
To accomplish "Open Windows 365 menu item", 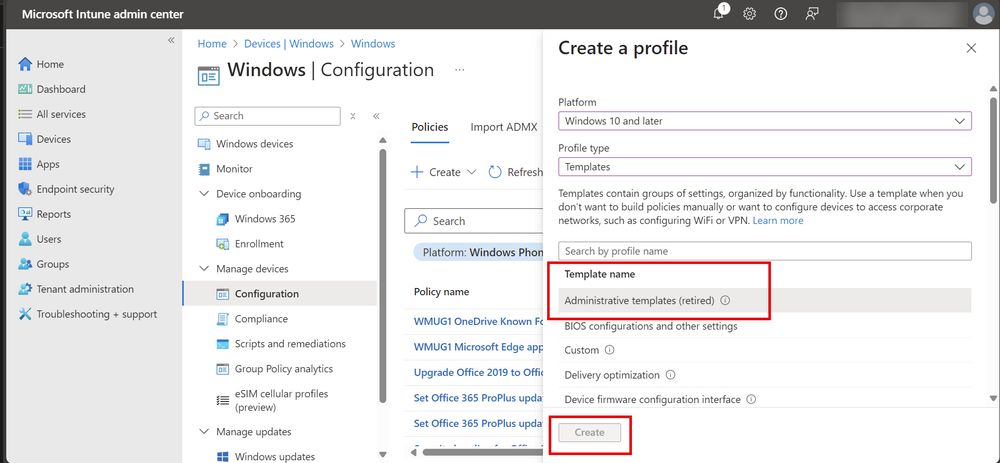I will click(265, 219).
